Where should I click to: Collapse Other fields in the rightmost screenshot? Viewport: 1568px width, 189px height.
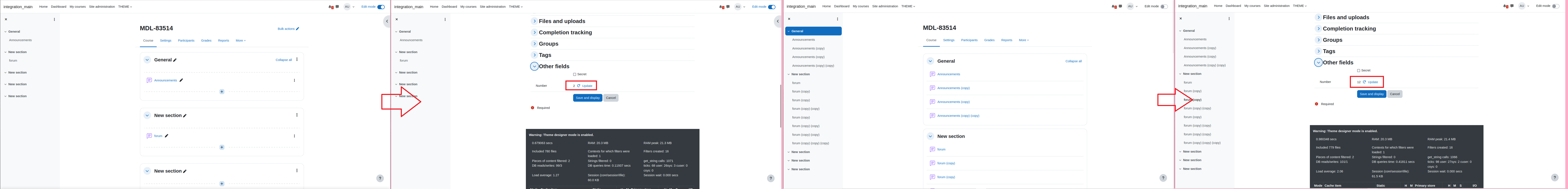pyautogui.click(x=1318, y=63)
